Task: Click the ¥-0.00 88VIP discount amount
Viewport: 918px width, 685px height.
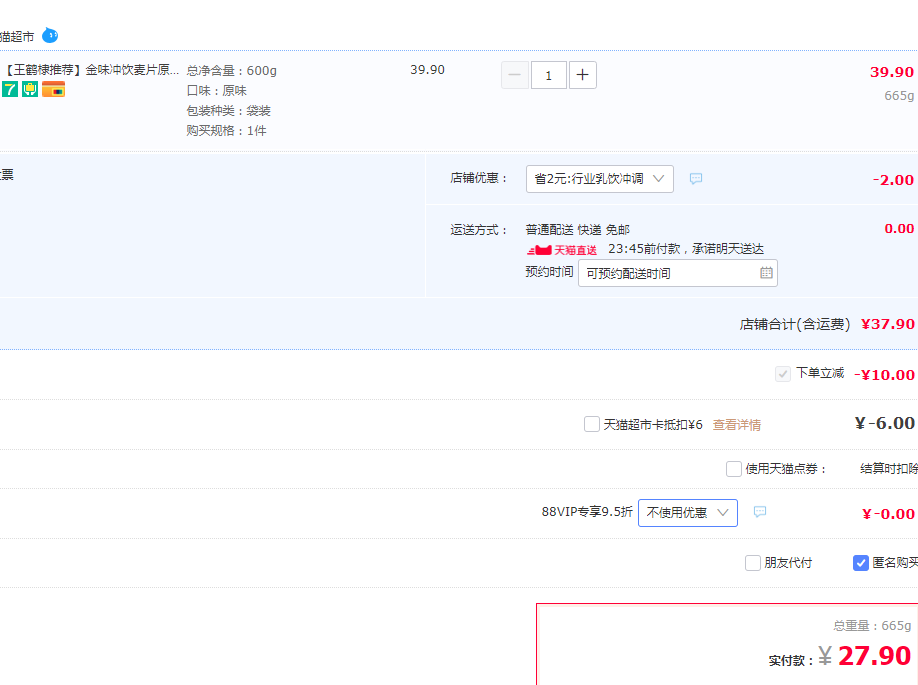Action: click(x=888, y=514)
